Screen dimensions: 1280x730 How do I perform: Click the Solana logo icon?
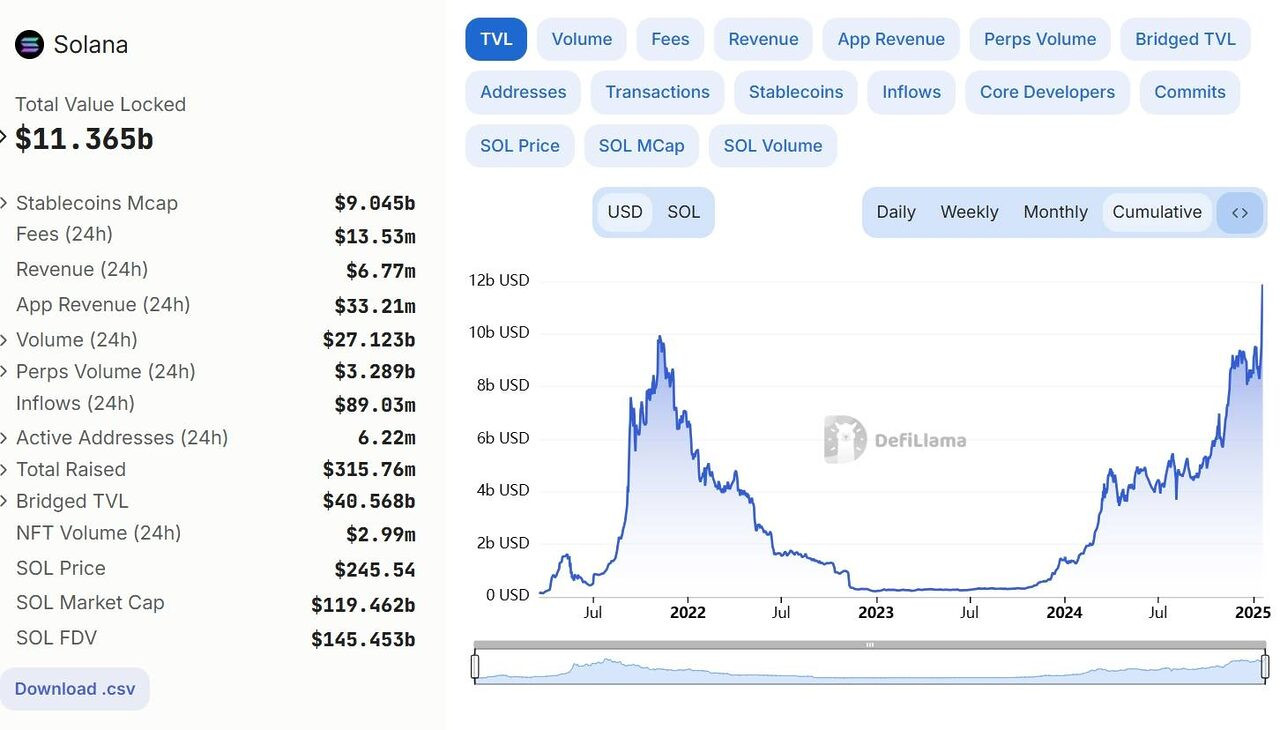pos(29,44)
